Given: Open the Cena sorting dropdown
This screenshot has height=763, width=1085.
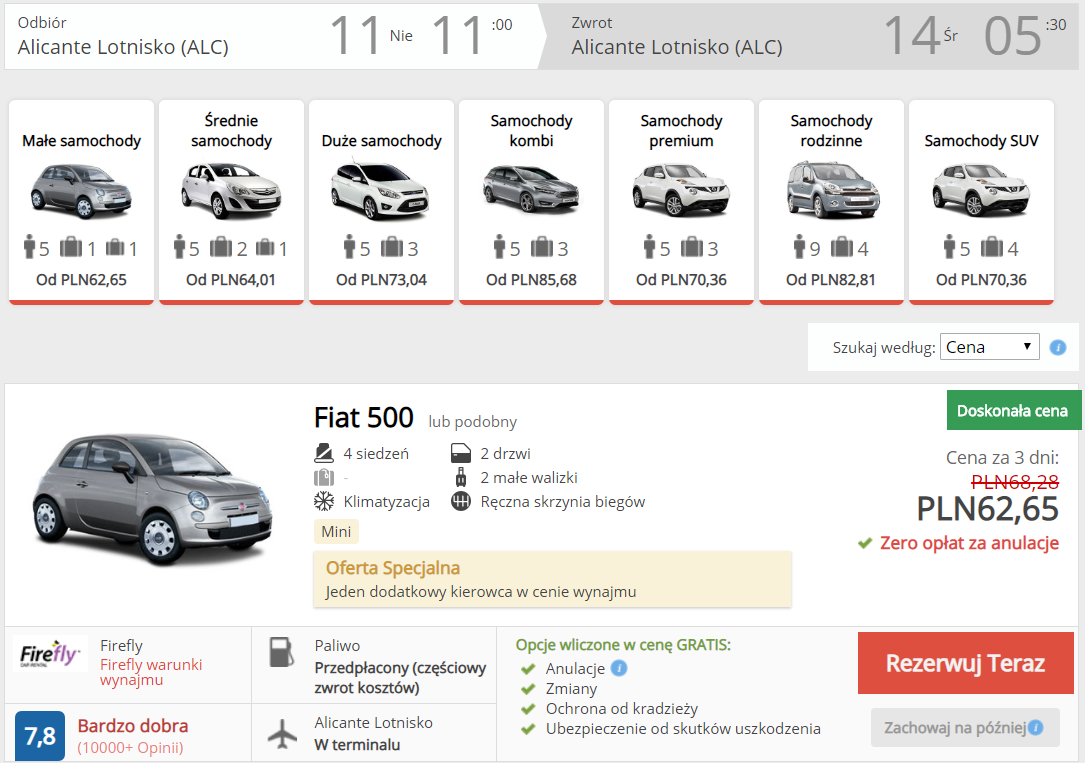Looking at the screenshot, I should pyautogui.click(x=989, y=346).
